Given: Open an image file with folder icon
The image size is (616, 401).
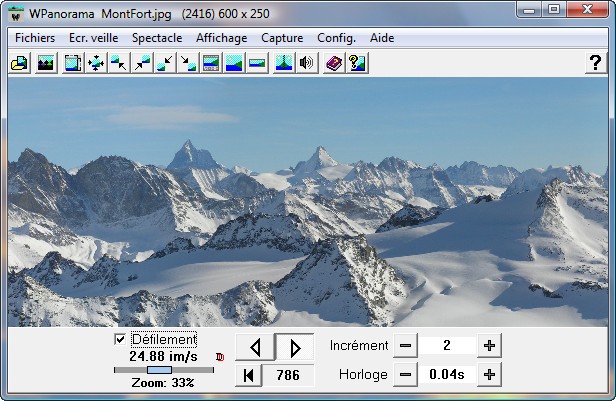Looking at the screenshot, I should pyautogui.click(x=20, y=63).
